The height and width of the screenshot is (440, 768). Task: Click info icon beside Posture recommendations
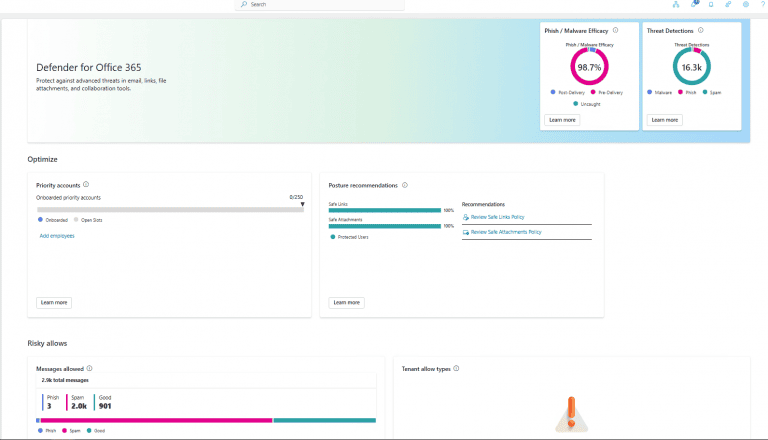point(405,185)
